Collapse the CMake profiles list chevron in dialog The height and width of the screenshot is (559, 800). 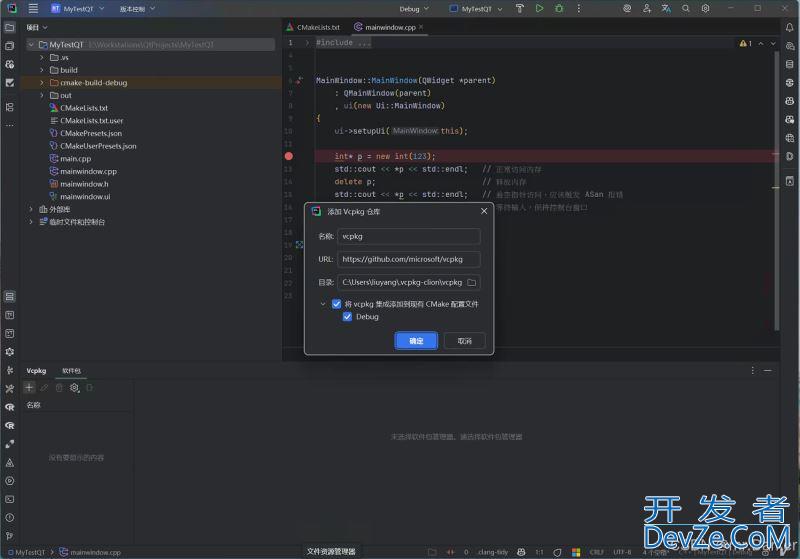tap(322, 304)
